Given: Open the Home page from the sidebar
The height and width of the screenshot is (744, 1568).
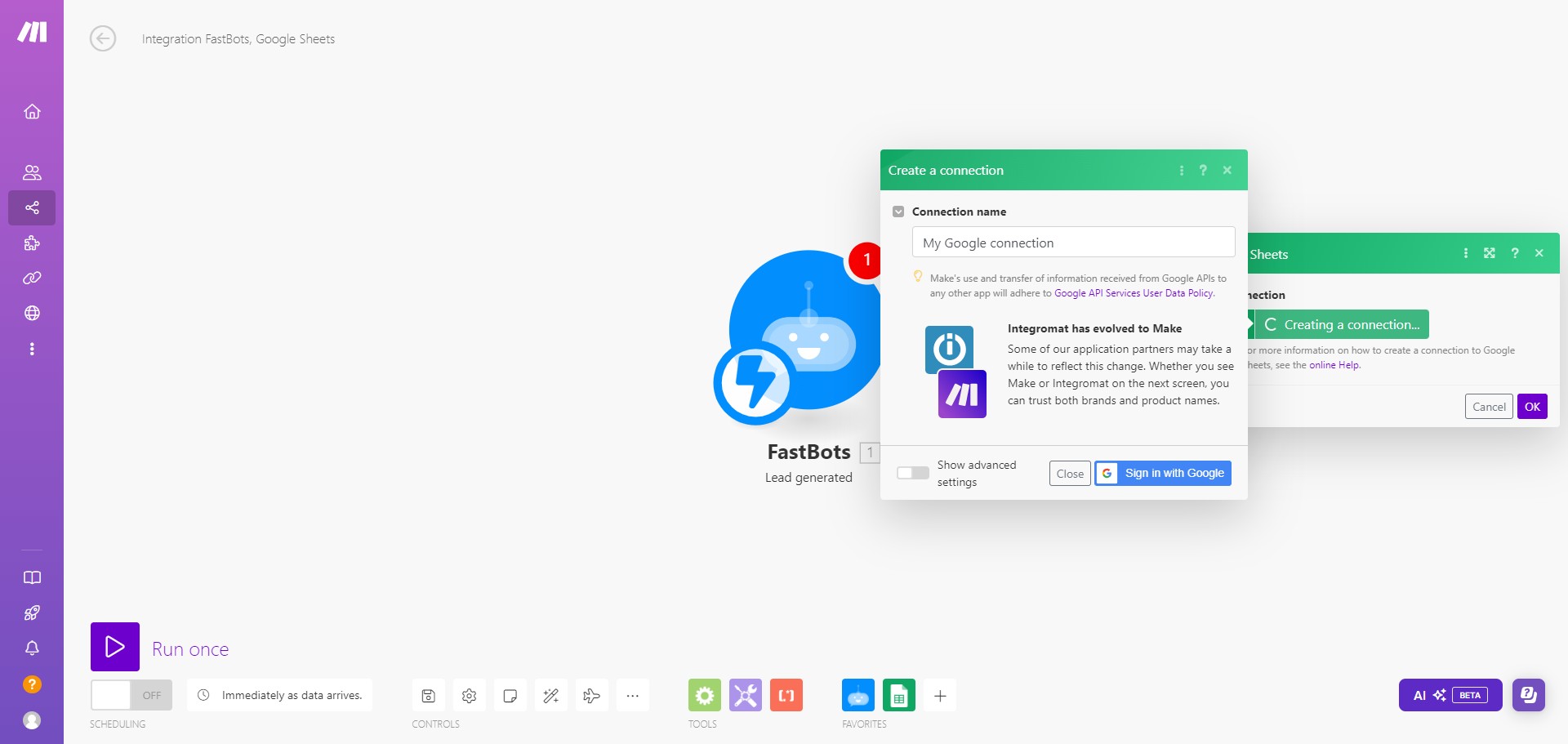Looking at the screenshot, I should pyautogui.click(x=33, y=112).
